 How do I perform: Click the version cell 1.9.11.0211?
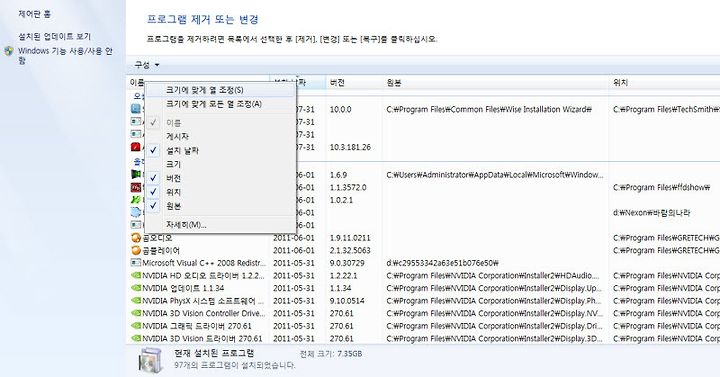(350, 238)
